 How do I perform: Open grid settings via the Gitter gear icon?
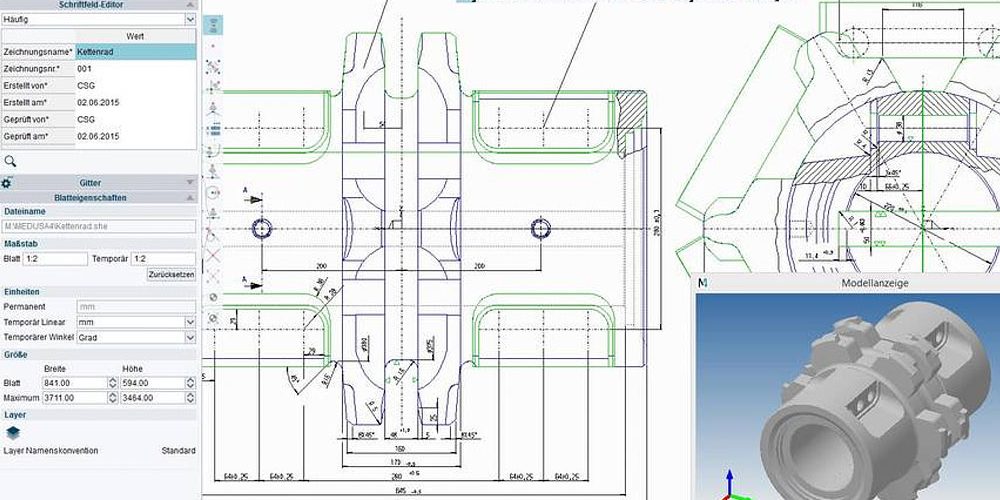pyautogui.click(x=7, y=183)
